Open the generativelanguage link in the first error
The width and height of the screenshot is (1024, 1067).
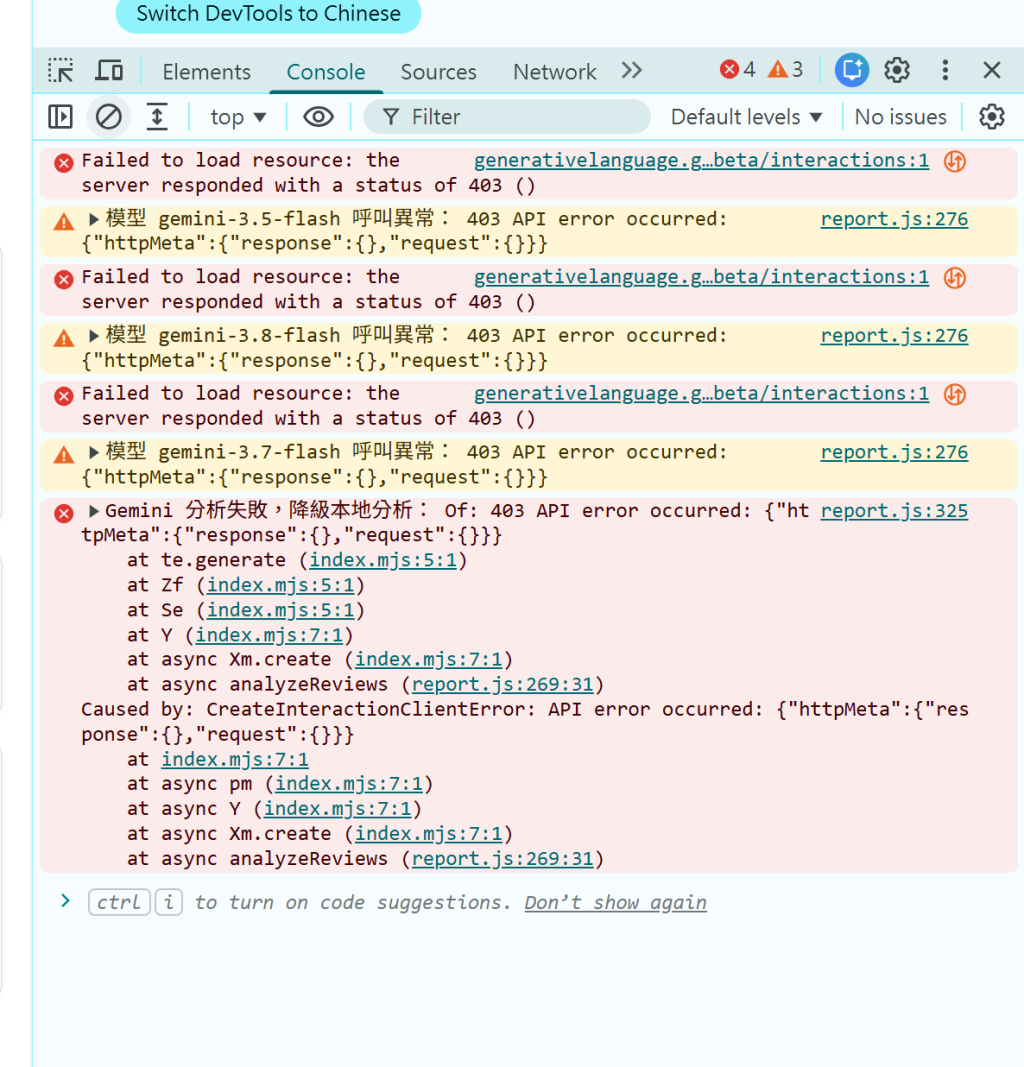point(701,161)
